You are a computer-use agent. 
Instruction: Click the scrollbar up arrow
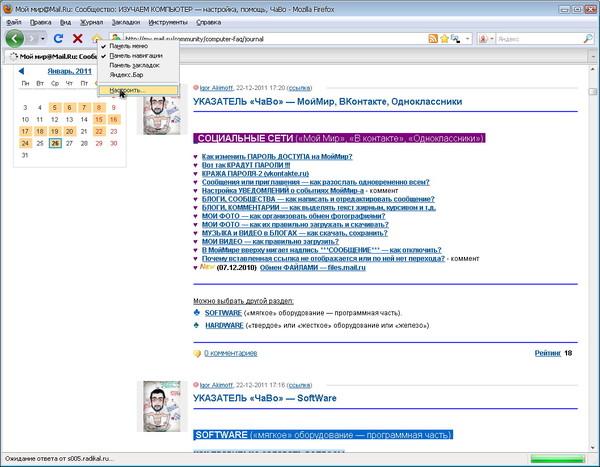[x=593, y=69]
